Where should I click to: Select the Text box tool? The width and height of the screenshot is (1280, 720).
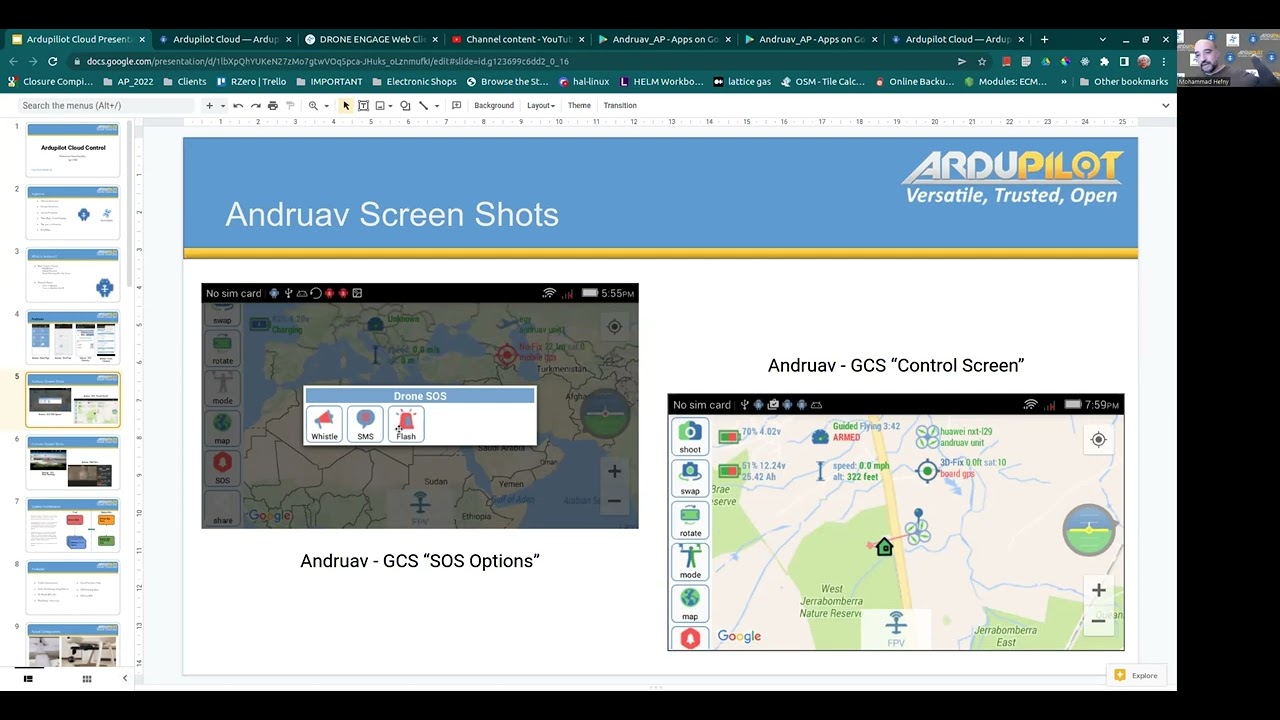click(363, 105)
